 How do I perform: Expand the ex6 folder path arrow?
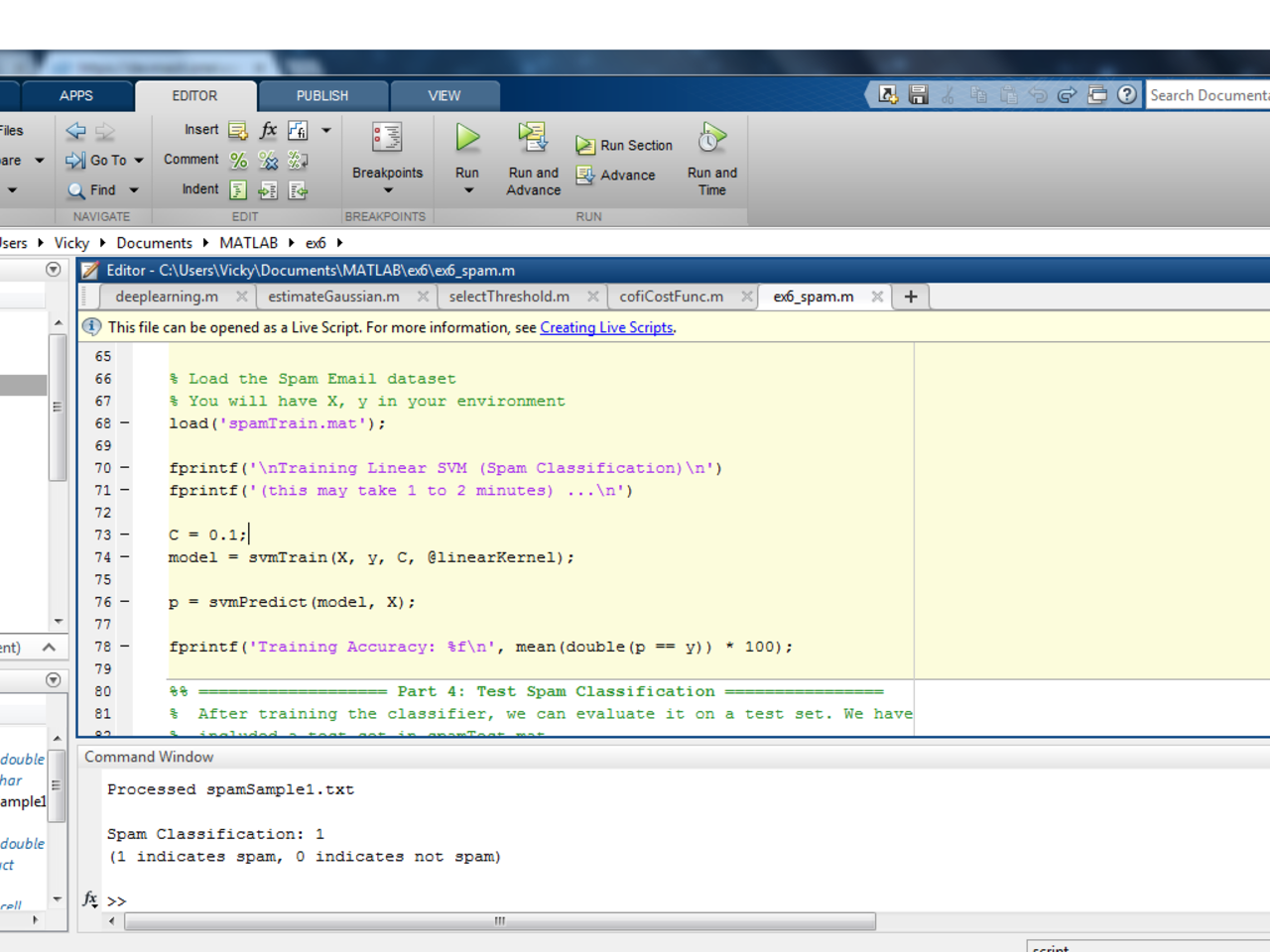339,242
